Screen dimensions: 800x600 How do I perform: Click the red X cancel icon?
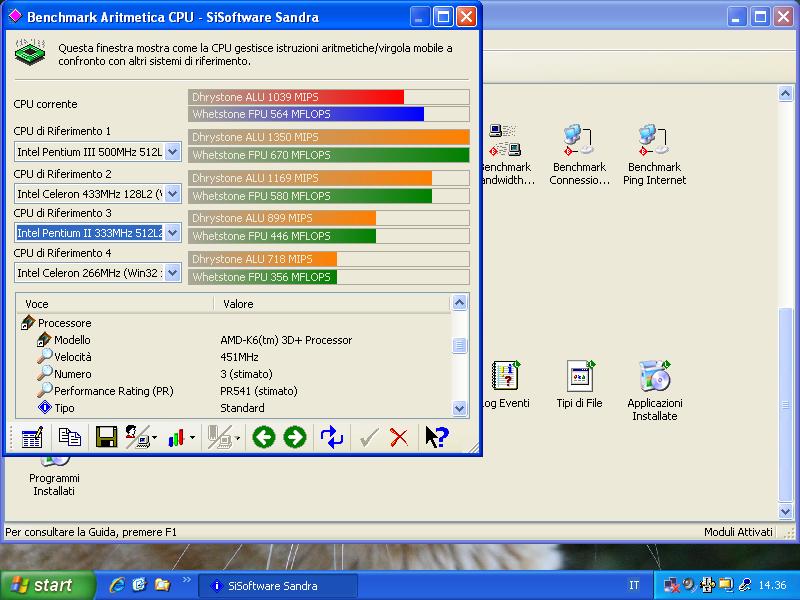[x=399, y=437]
